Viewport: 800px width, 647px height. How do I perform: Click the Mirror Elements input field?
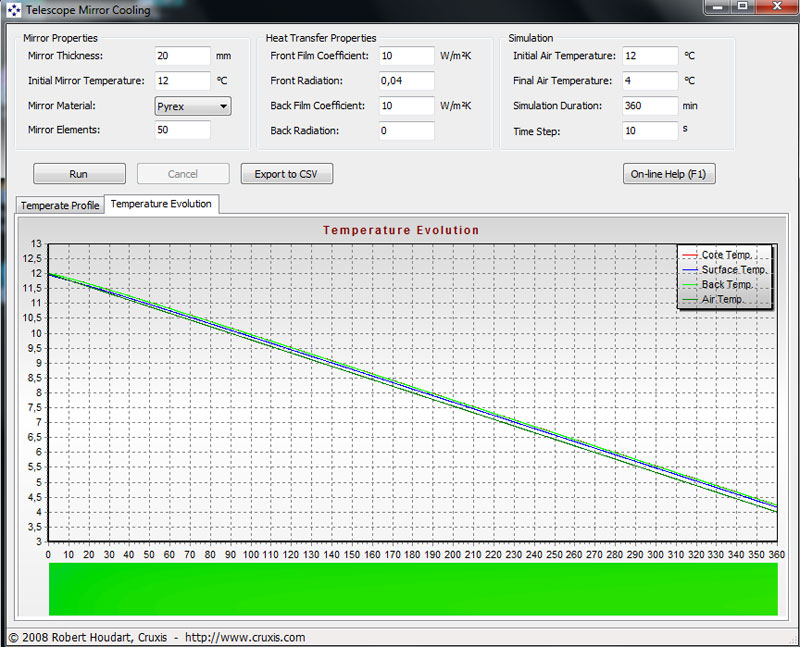click(x=182, y=130)
